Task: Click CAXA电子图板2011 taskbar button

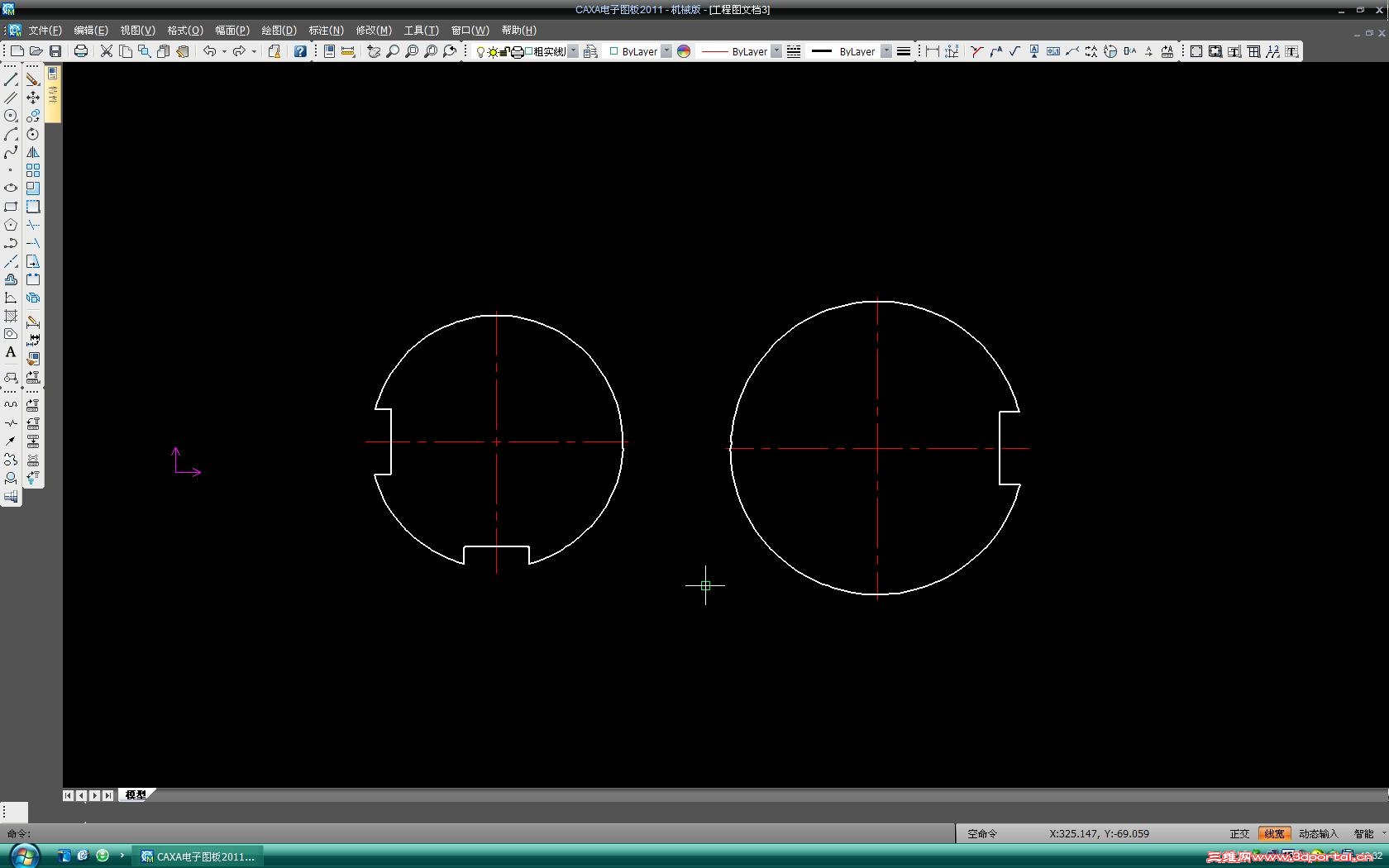Action: click(x=198, y=856)
